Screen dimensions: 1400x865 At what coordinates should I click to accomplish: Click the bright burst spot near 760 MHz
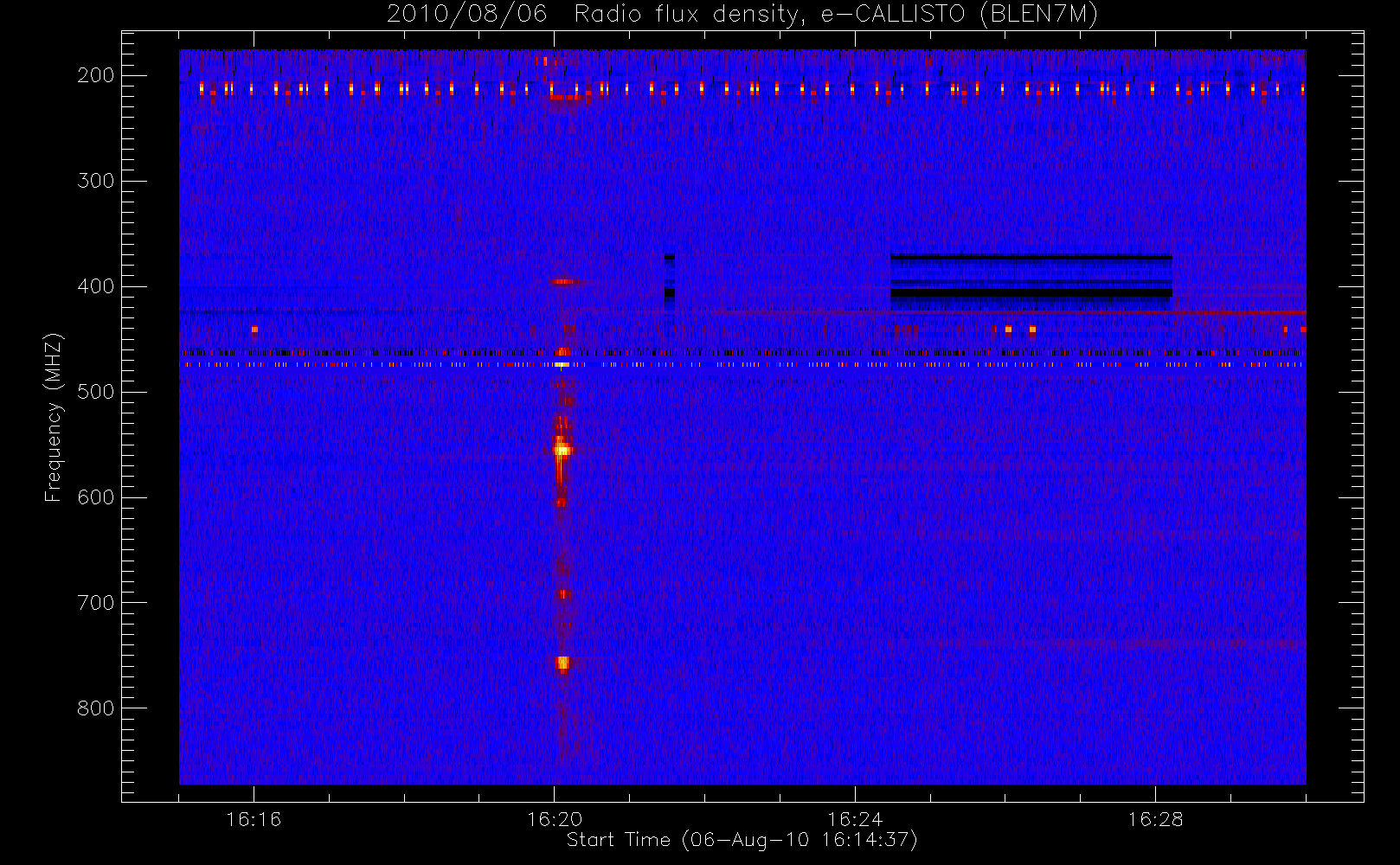coord(562,663)
